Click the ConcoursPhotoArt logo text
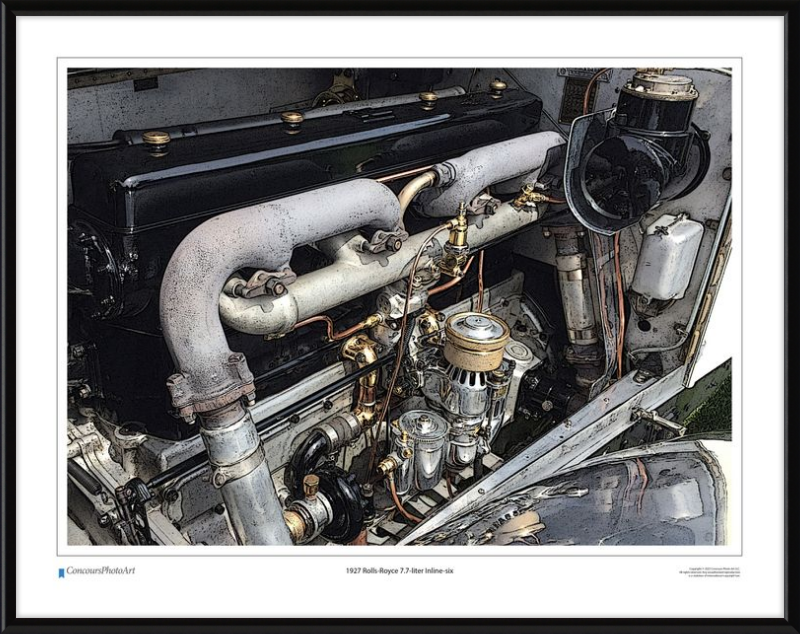This screenshot has width=800, height=634. coord(100,571)
